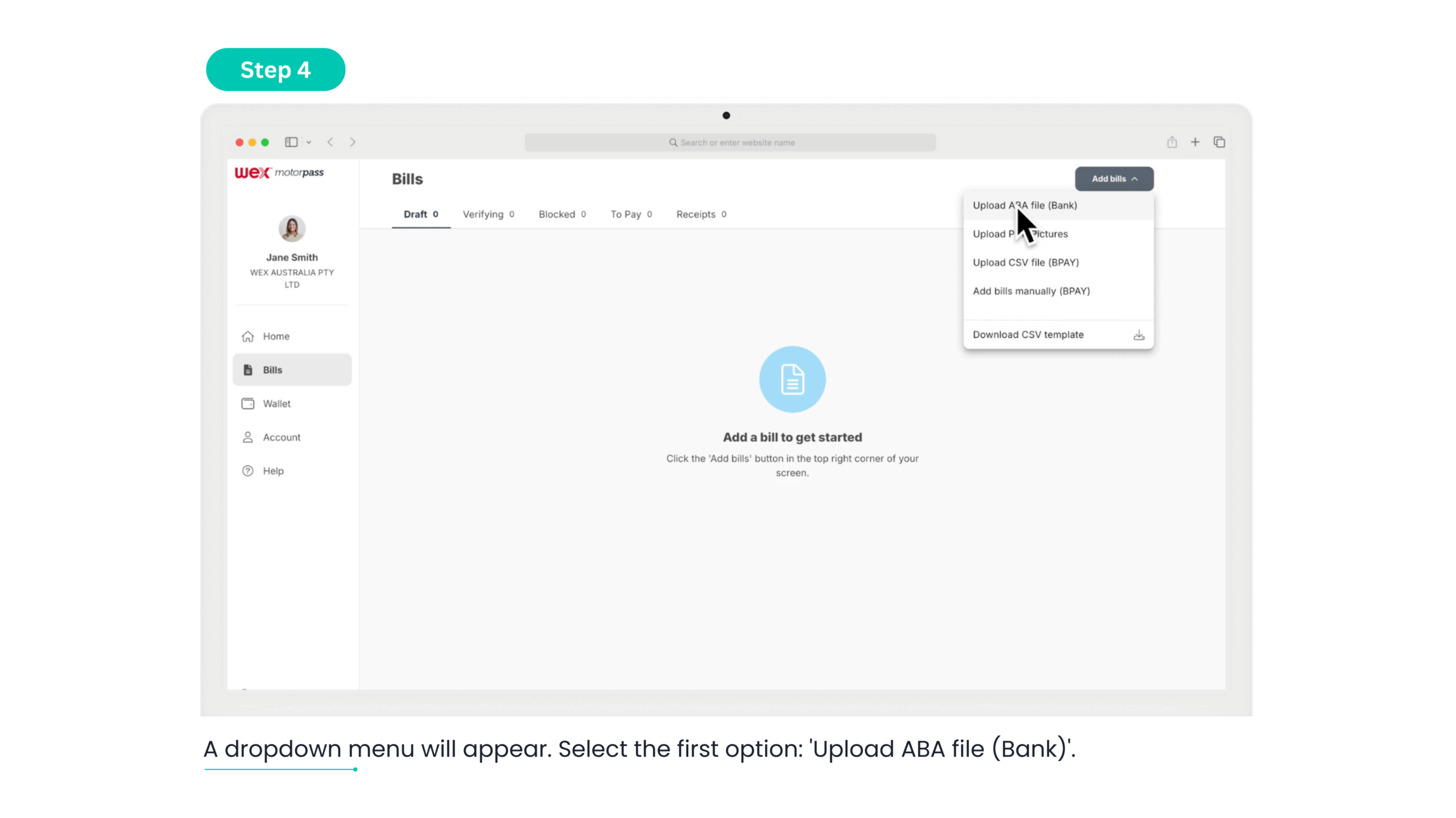The image size is (1456, 818).
Task: Toggle the browser sidebar panel icon
Action: click(291, 142)
